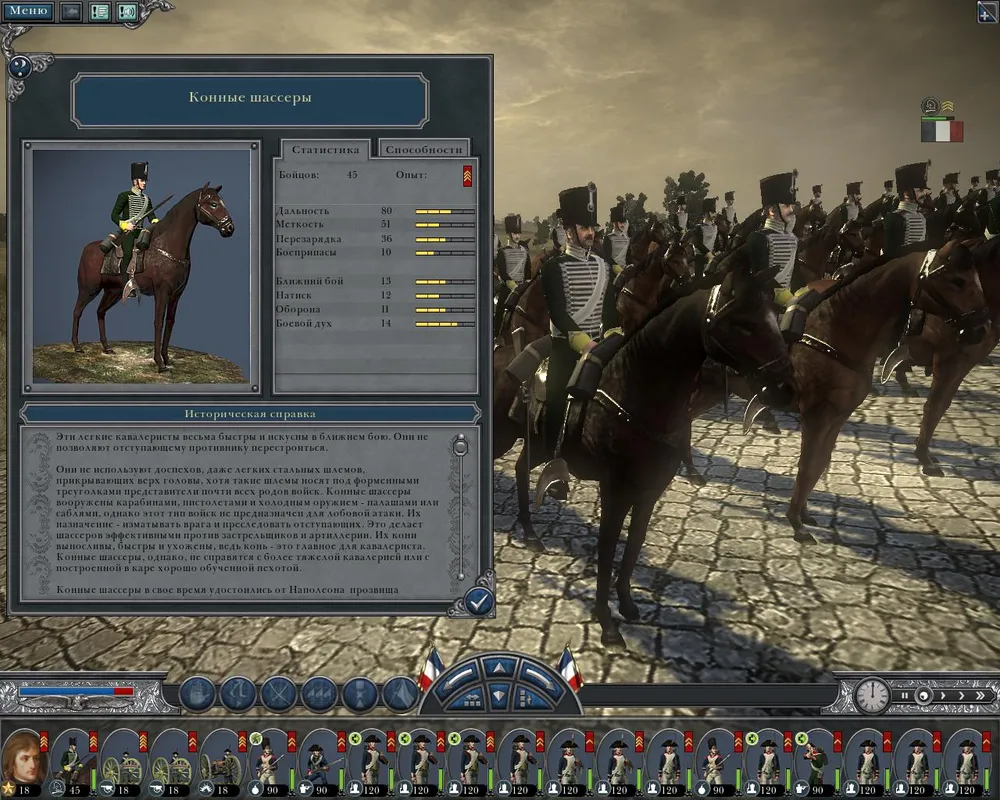Widen the formation ranks button

coord(471,699)
